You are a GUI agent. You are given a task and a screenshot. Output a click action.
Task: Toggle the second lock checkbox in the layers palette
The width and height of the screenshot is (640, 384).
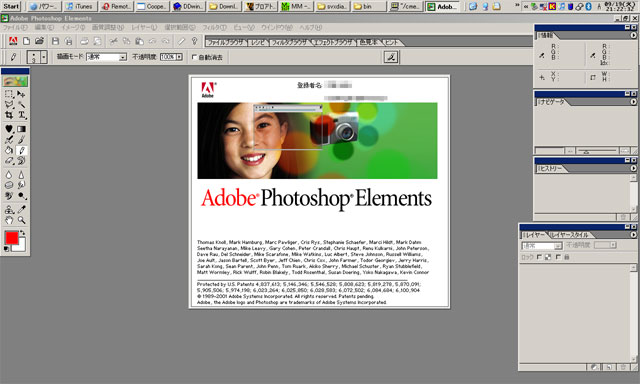point(558,257)
